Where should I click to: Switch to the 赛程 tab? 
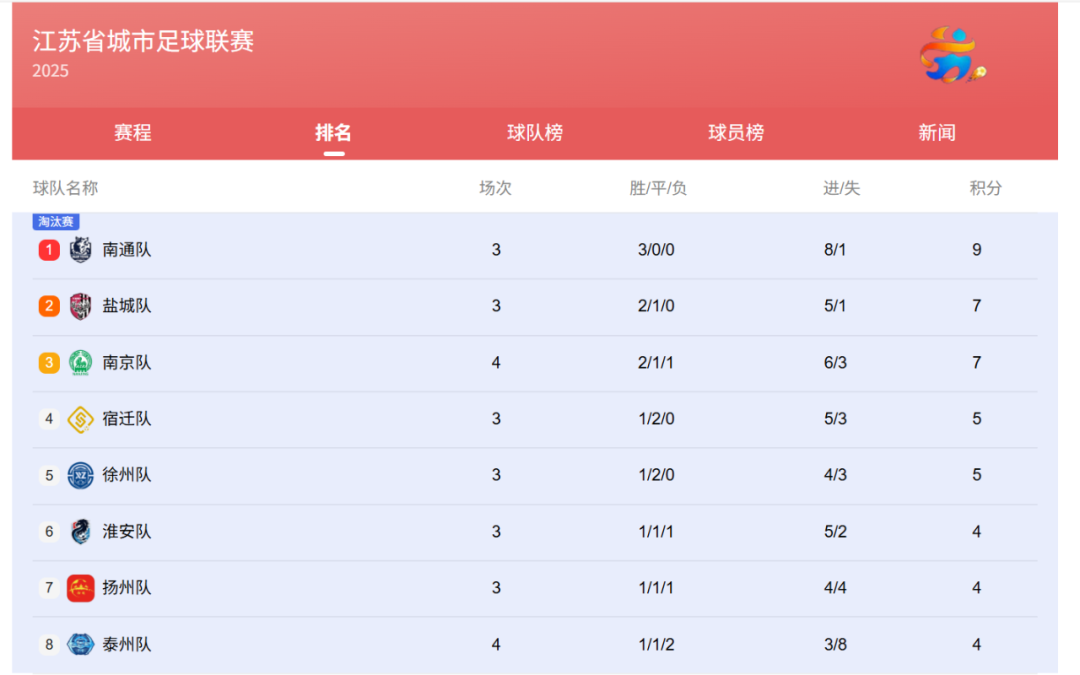pyautogui.click(x=133, y=132)
